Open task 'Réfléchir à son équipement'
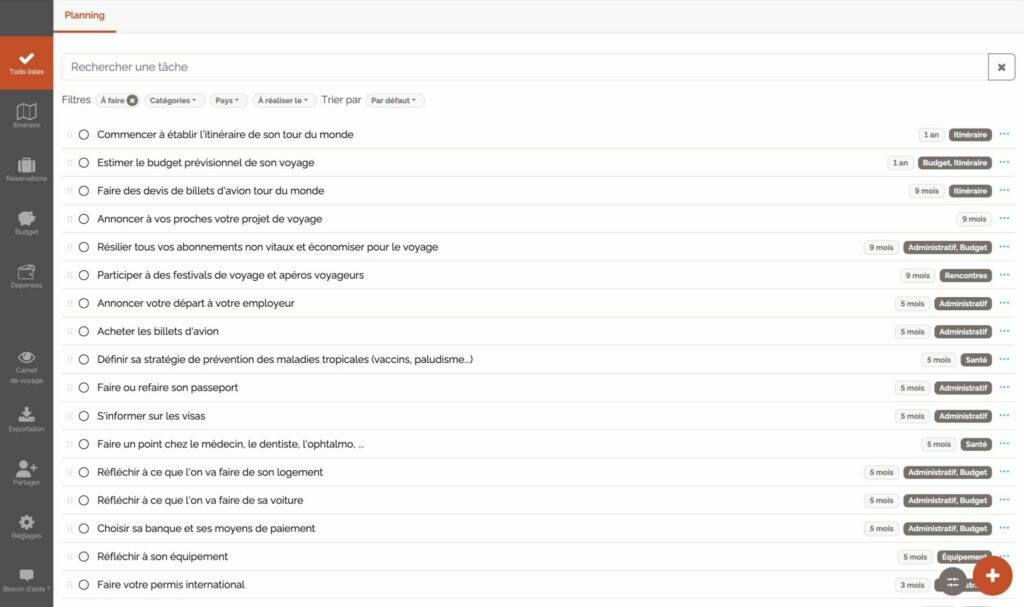This screenshot has width=1024, height=607. coord(163,557)
